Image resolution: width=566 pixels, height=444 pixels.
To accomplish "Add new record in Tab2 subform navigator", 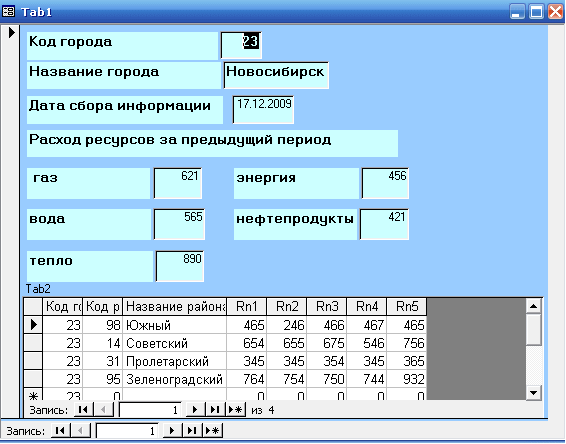I will coord(236,410).
